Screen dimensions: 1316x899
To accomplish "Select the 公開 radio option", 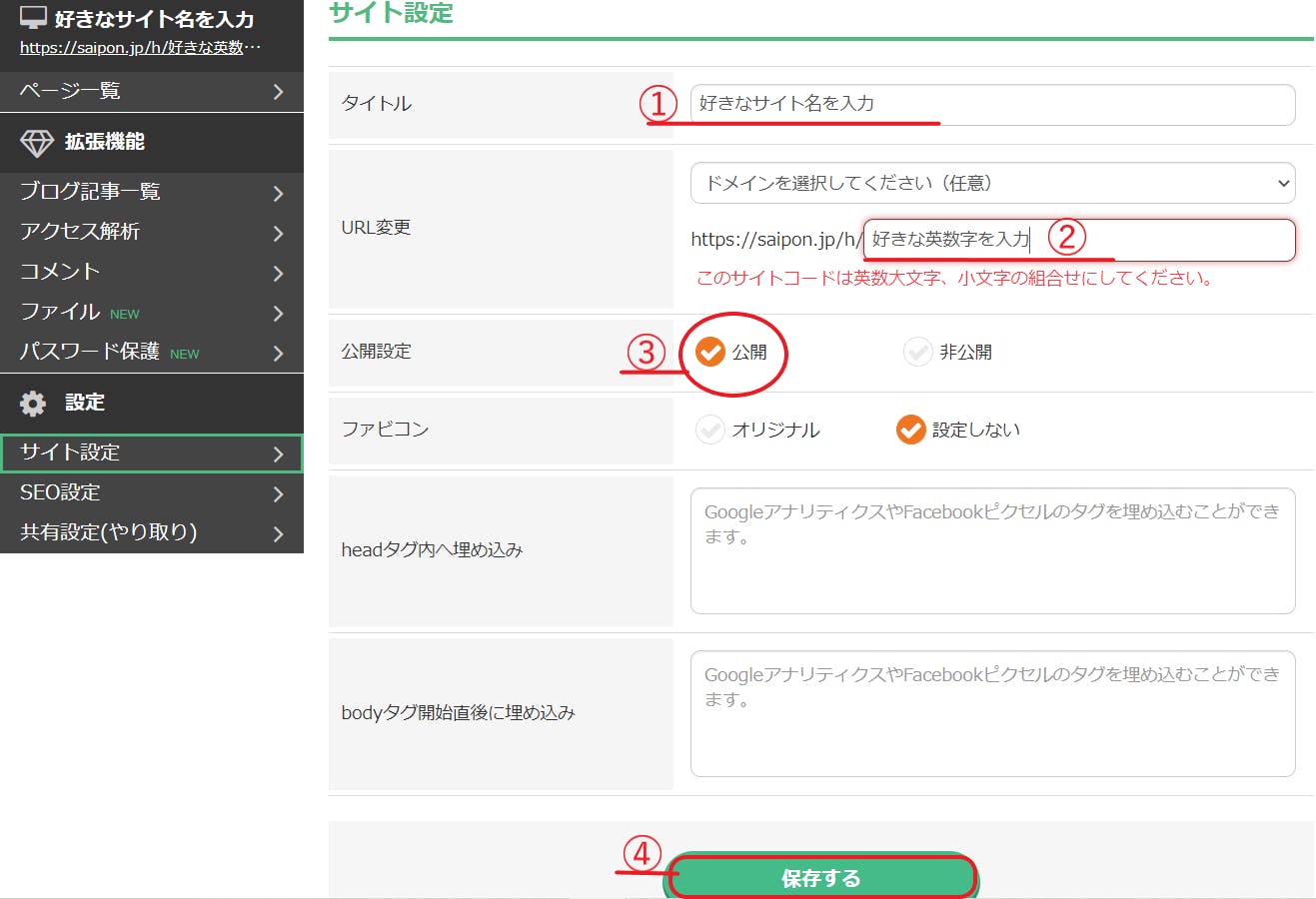I will 710,352.
